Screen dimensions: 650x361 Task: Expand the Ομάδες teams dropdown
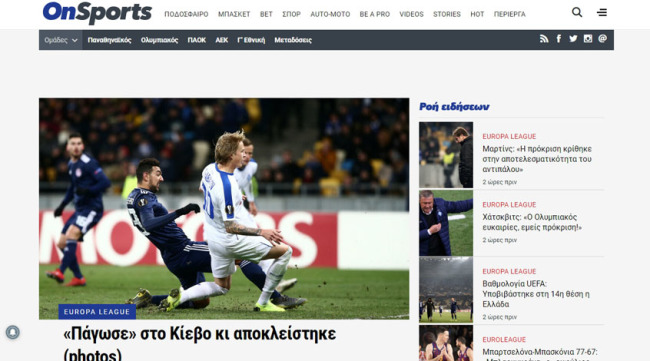coord(61,40)
